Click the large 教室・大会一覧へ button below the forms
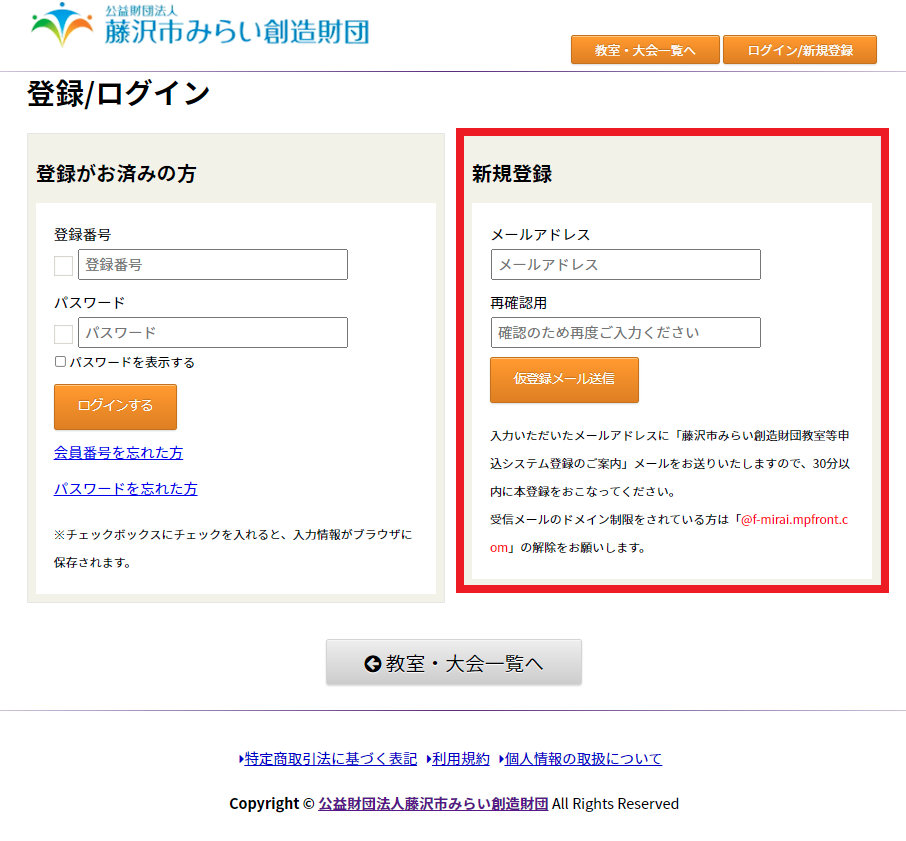 [x=453, y=662]
